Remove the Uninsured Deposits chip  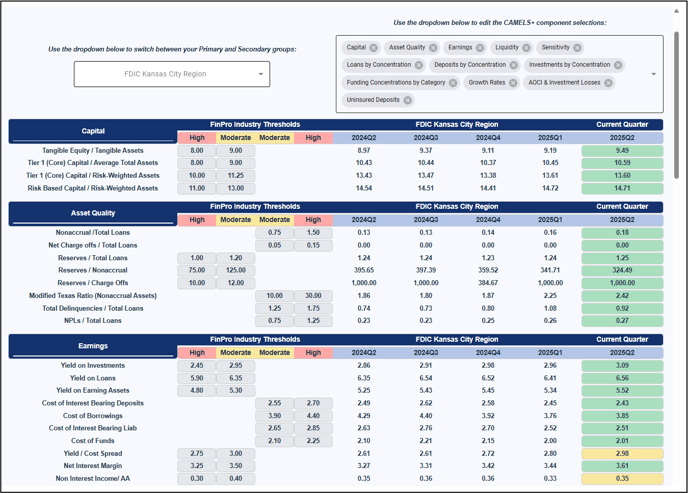pos(408,100)
